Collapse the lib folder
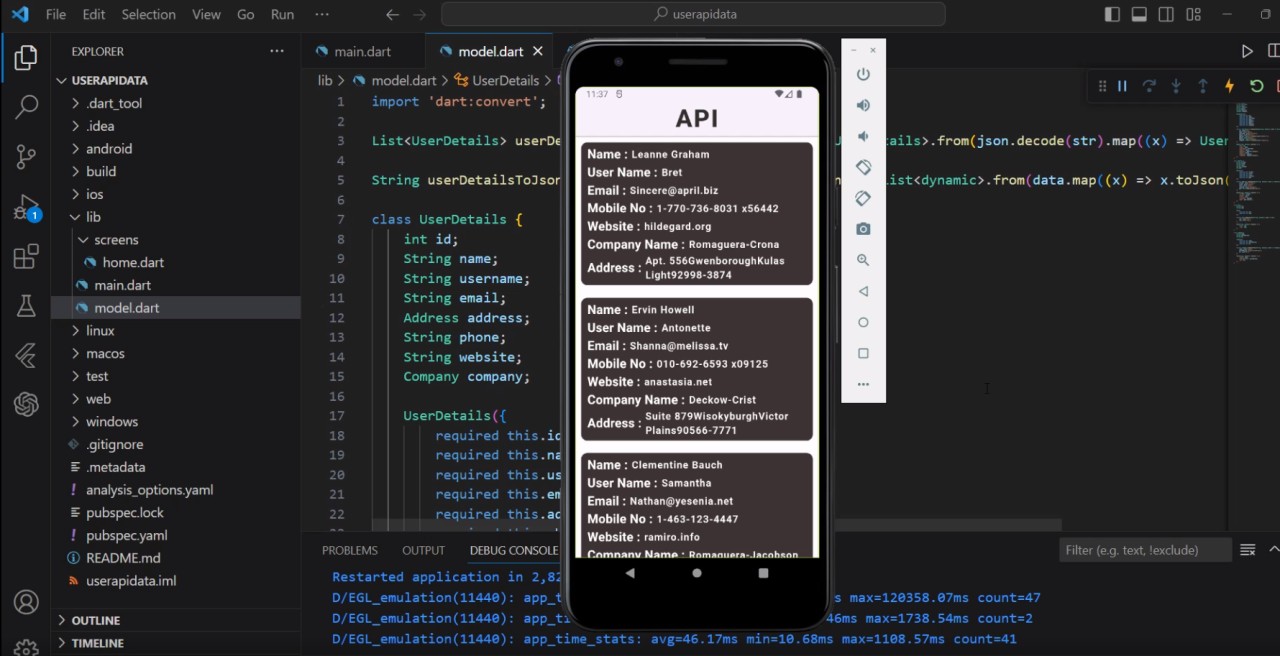 tap(92, 217)
